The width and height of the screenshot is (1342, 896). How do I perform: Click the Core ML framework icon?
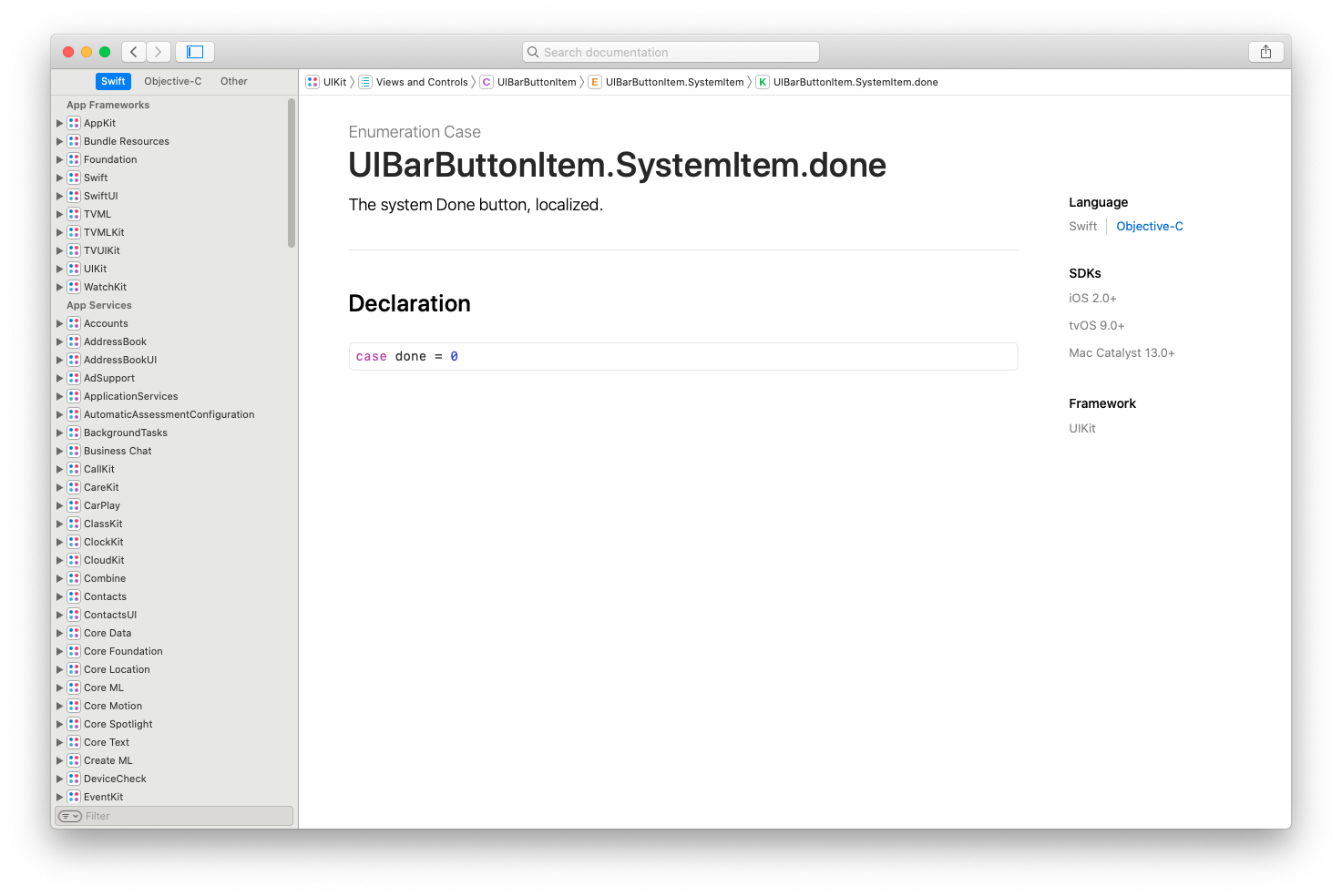click(74, 687)
